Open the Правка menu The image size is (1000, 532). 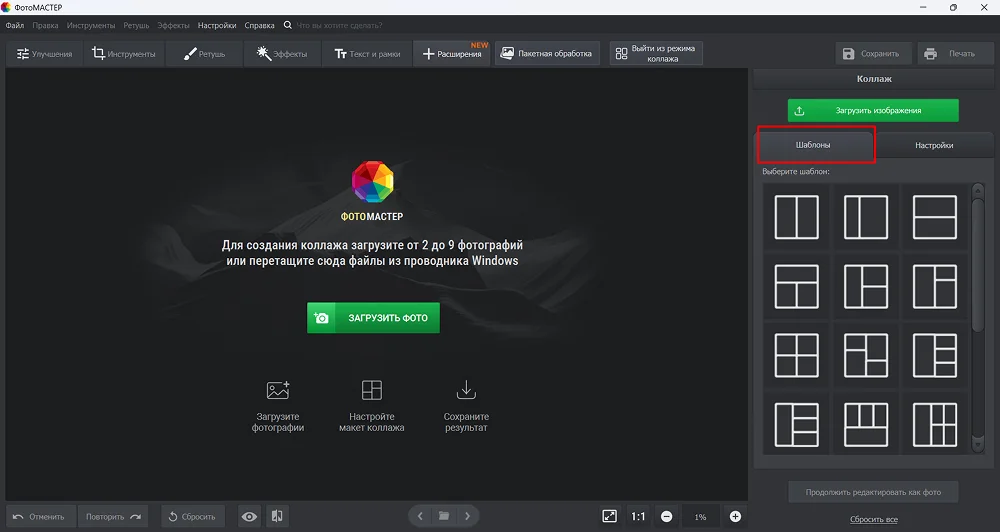tap(45, 26)
